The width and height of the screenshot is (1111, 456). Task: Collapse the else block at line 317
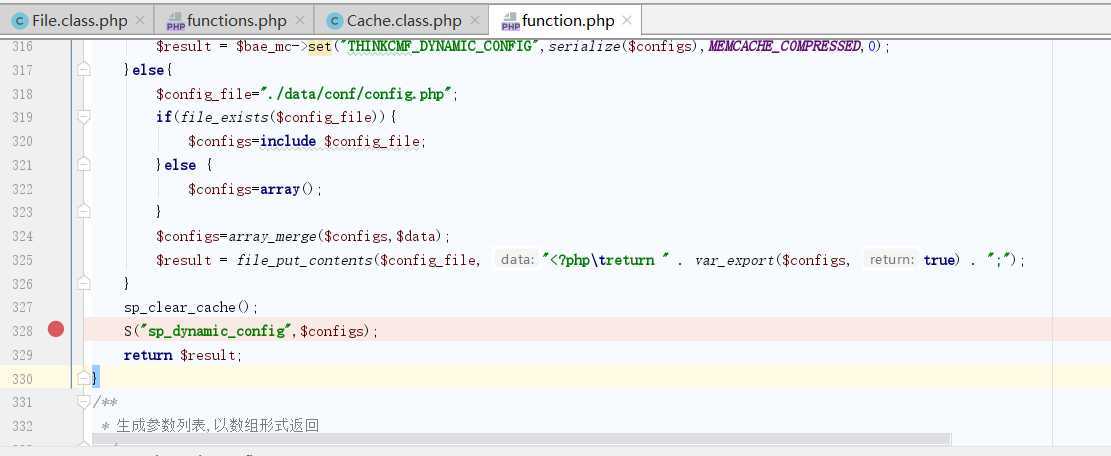[84, 69]
